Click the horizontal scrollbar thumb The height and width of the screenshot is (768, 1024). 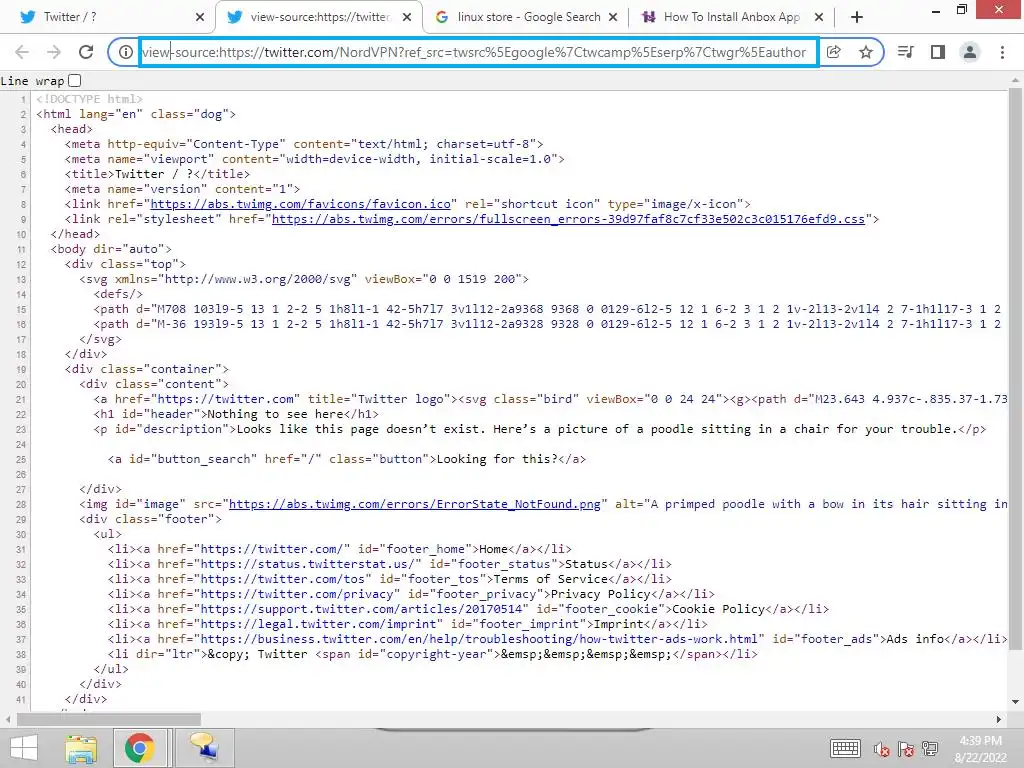(108, 720)
